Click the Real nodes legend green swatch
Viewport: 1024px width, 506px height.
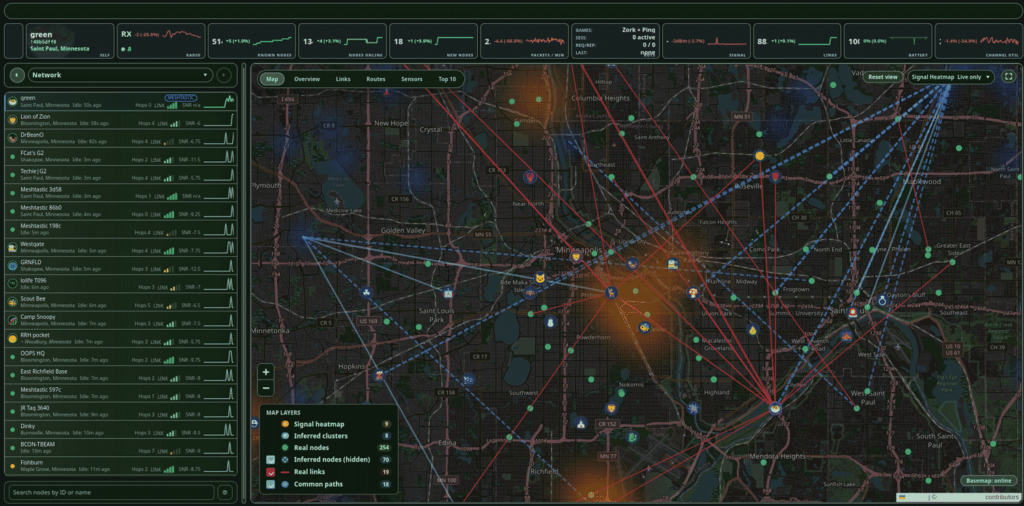[x=287, y=448]
